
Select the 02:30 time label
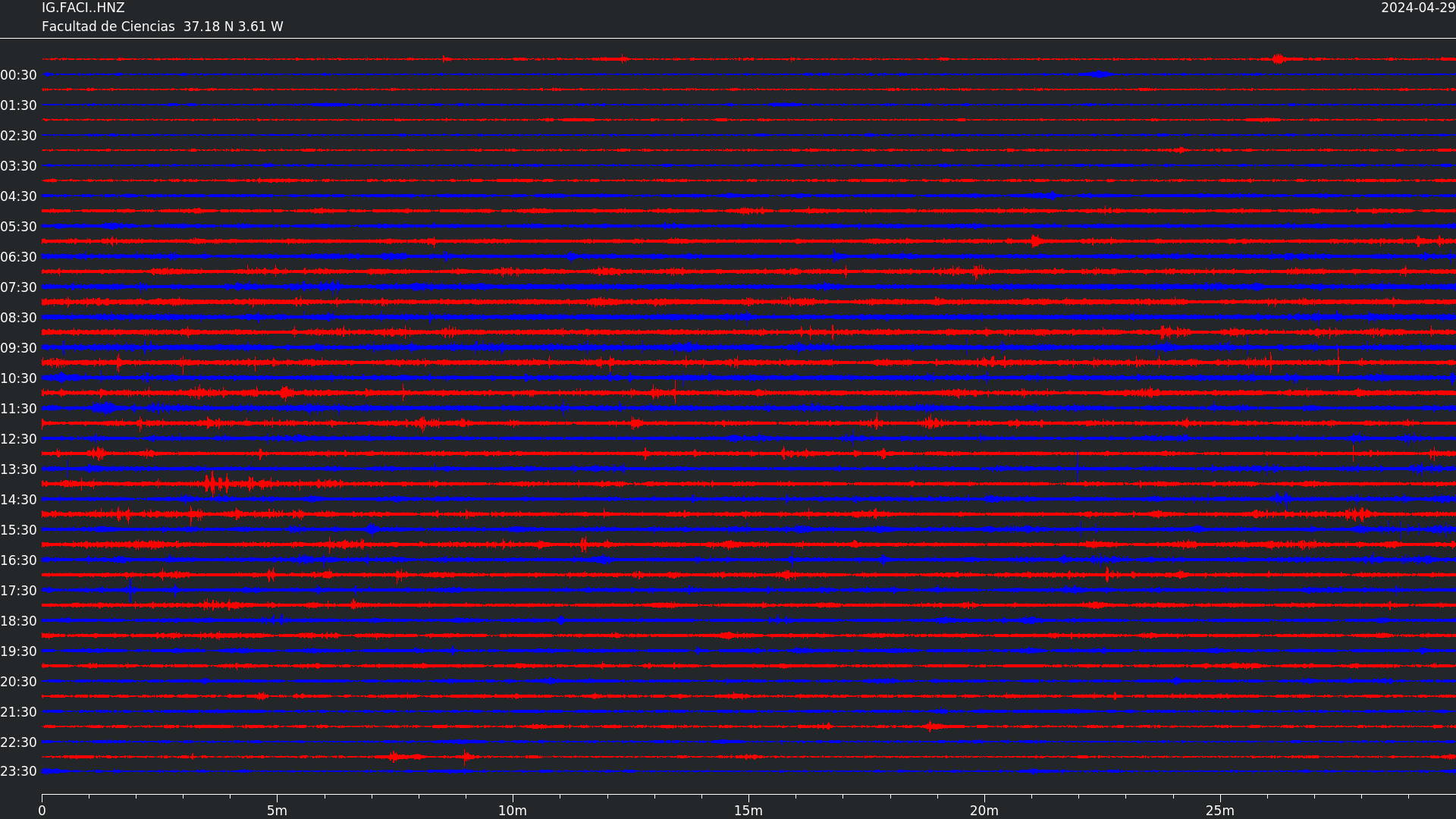pyautogui.click(x=19, y=136)
